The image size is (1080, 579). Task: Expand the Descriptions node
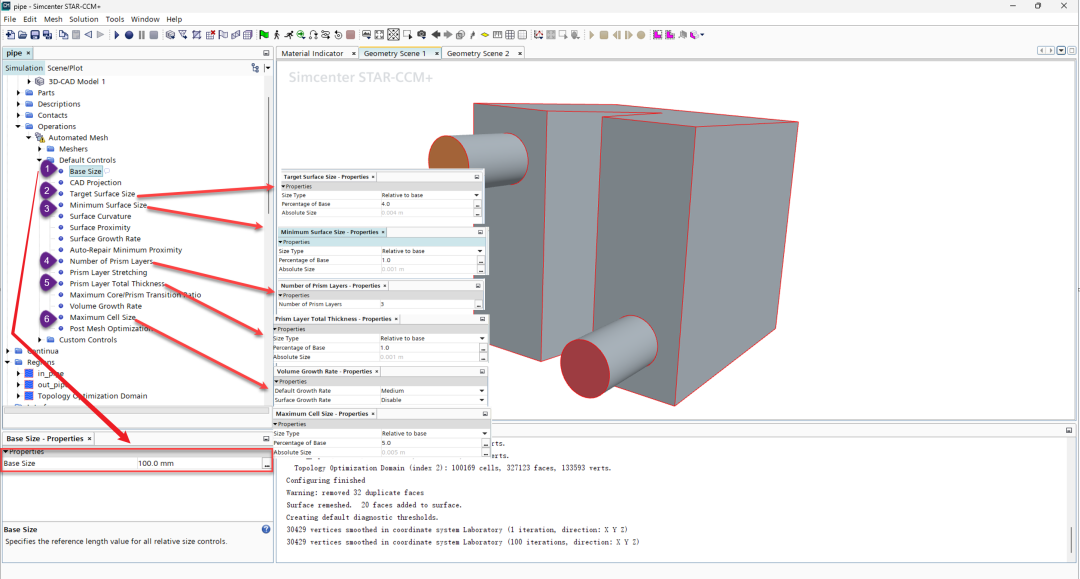19,104
